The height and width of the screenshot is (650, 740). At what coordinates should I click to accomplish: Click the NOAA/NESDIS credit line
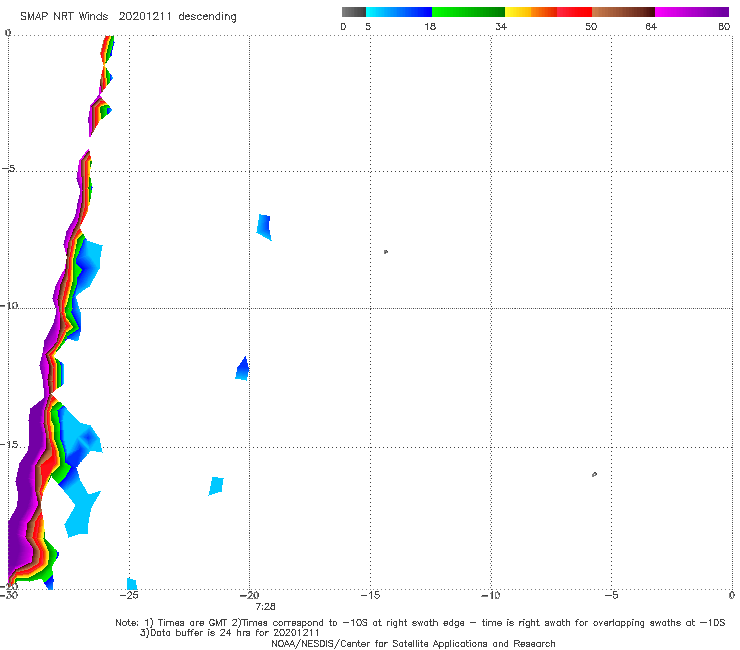coord(413,643)
